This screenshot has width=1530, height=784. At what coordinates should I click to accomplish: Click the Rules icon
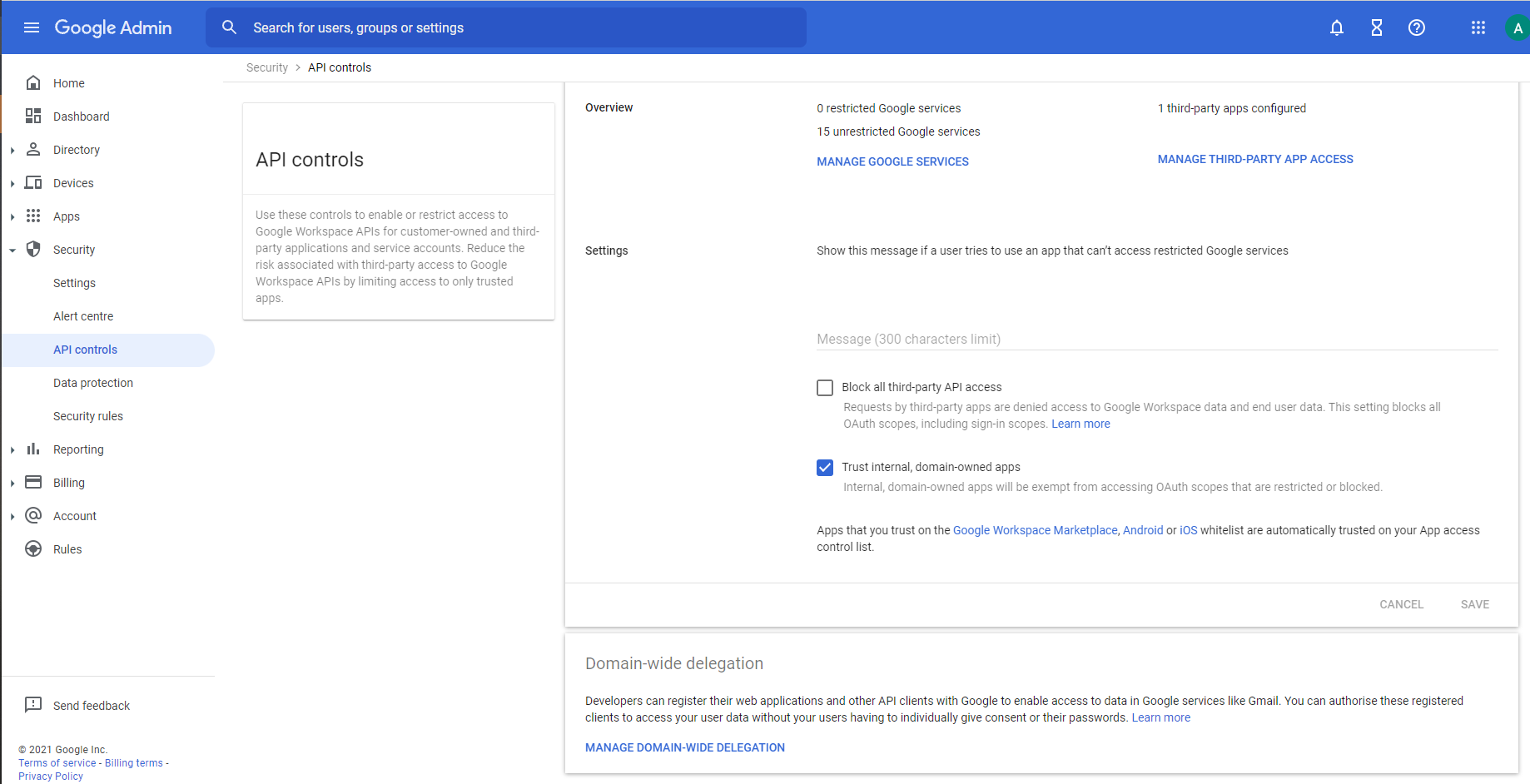tap(33, 548)
